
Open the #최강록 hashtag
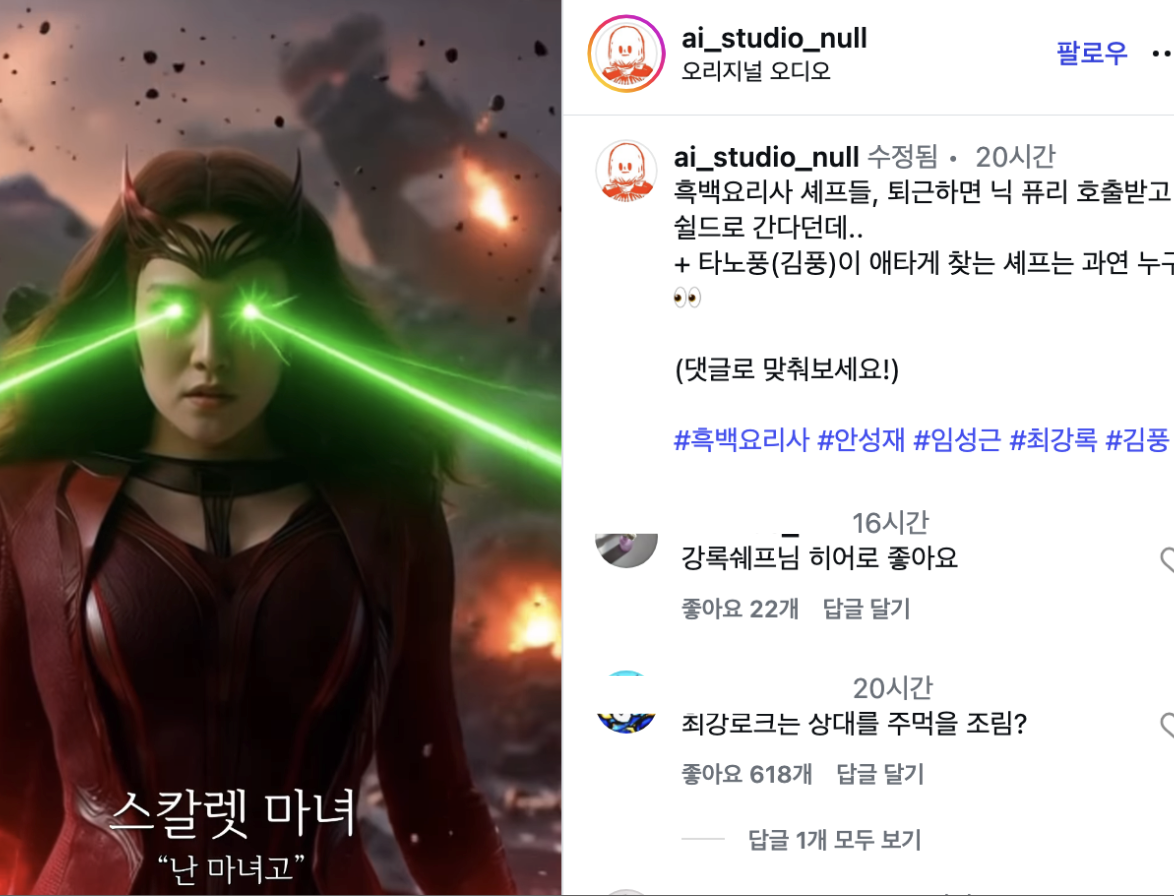[1053, 439]
